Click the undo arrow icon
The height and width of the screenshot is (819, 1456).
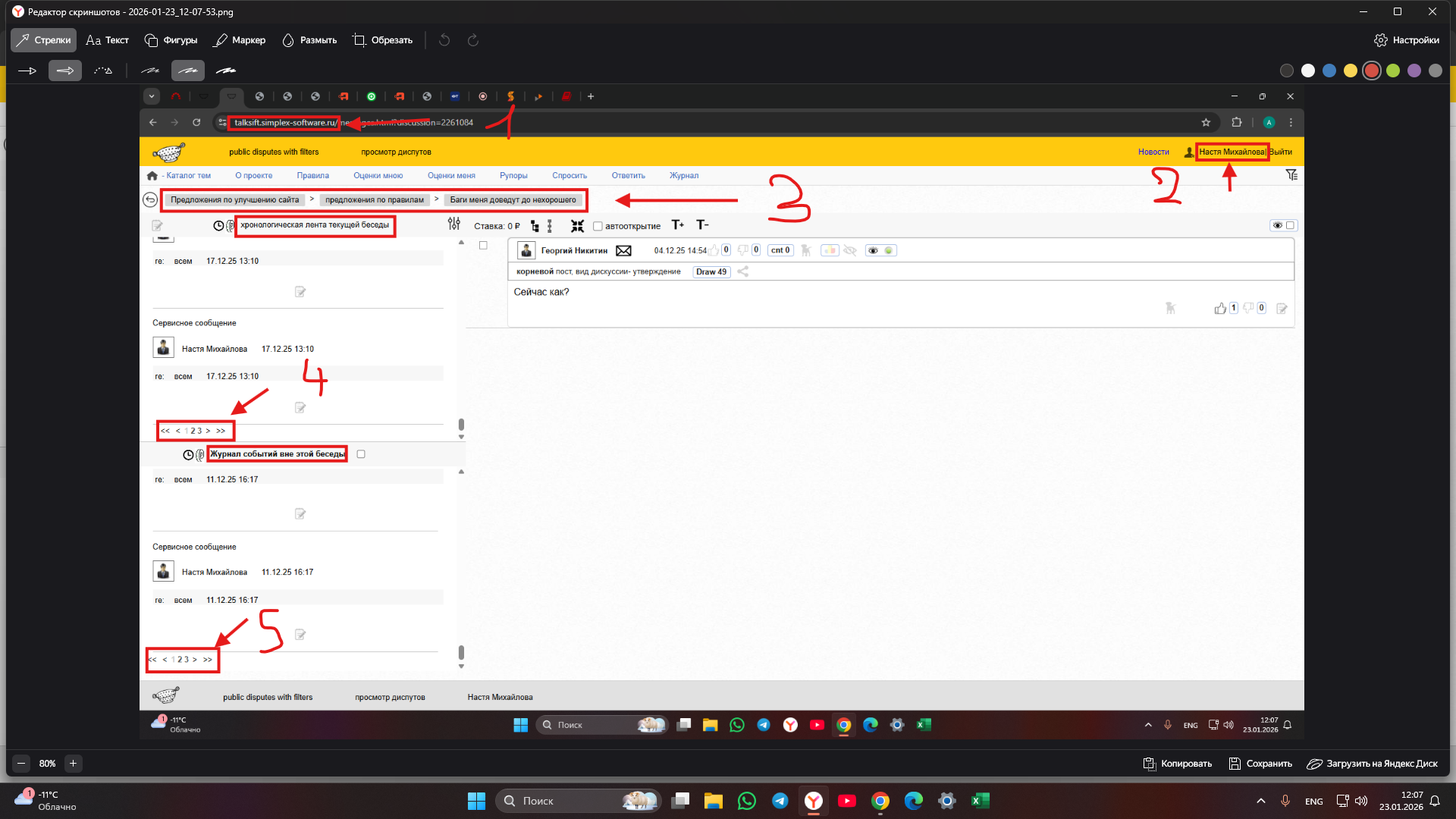click(x=444, y=40)
